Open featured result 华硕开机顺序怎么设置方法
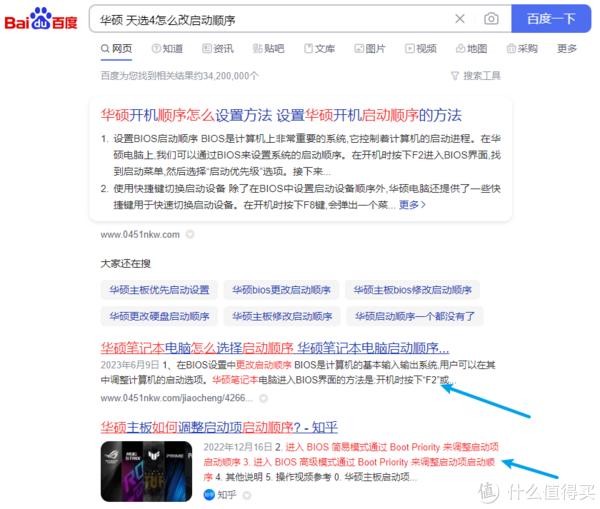 [x=281, y=115]
